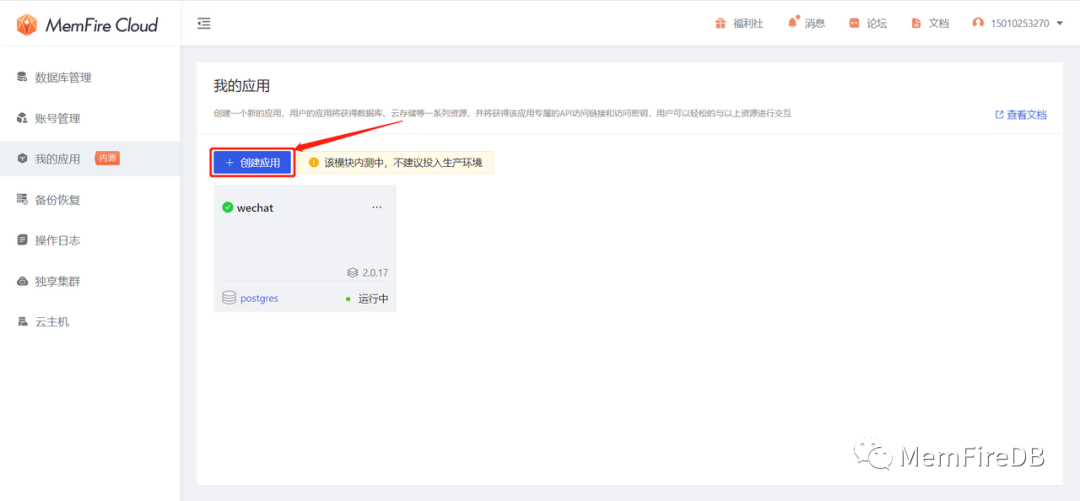Viewport: 1080px width, 501px height.
Task: Click the gift icon beside 福利社
Action: [x=720, y=23]
